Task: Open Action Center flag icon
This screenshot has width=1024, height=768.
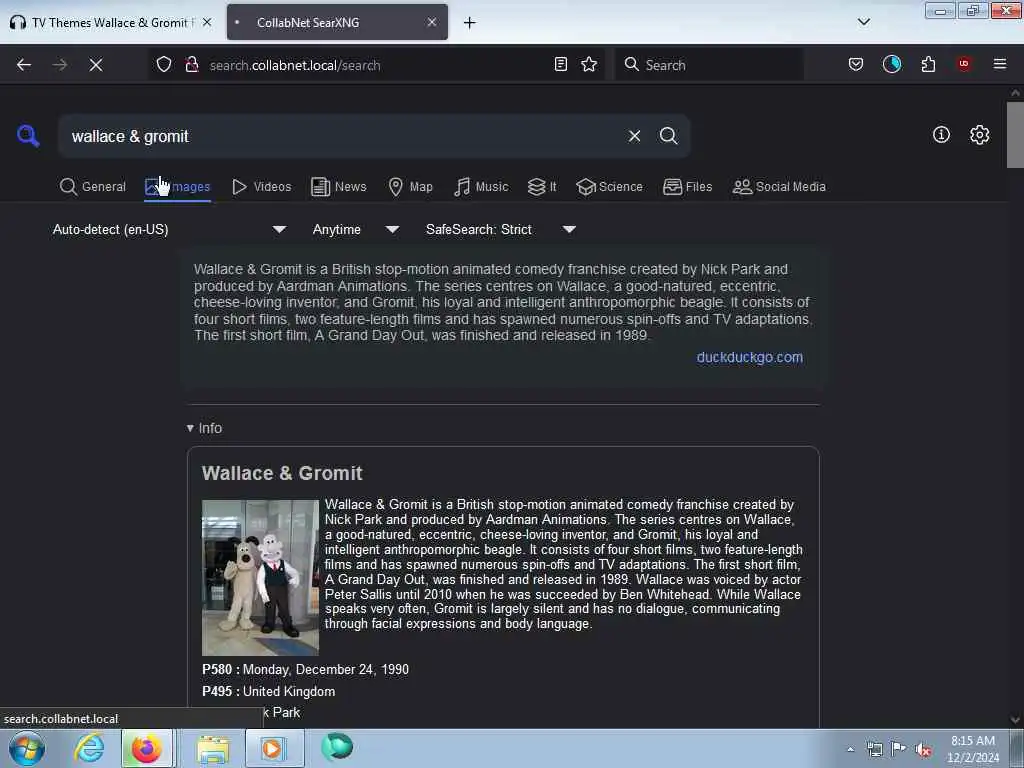Action: point(898,749)
